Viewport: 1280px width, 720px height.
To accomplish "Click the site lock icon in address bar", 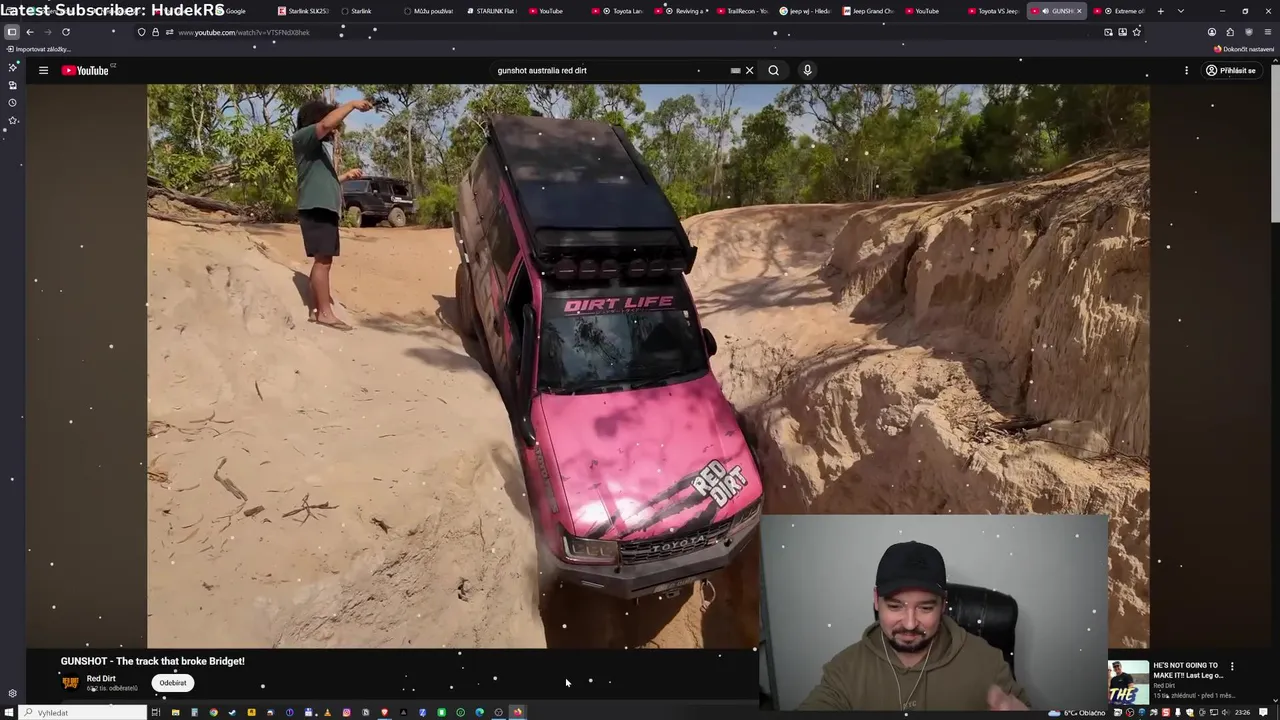I will coord(154,32).
